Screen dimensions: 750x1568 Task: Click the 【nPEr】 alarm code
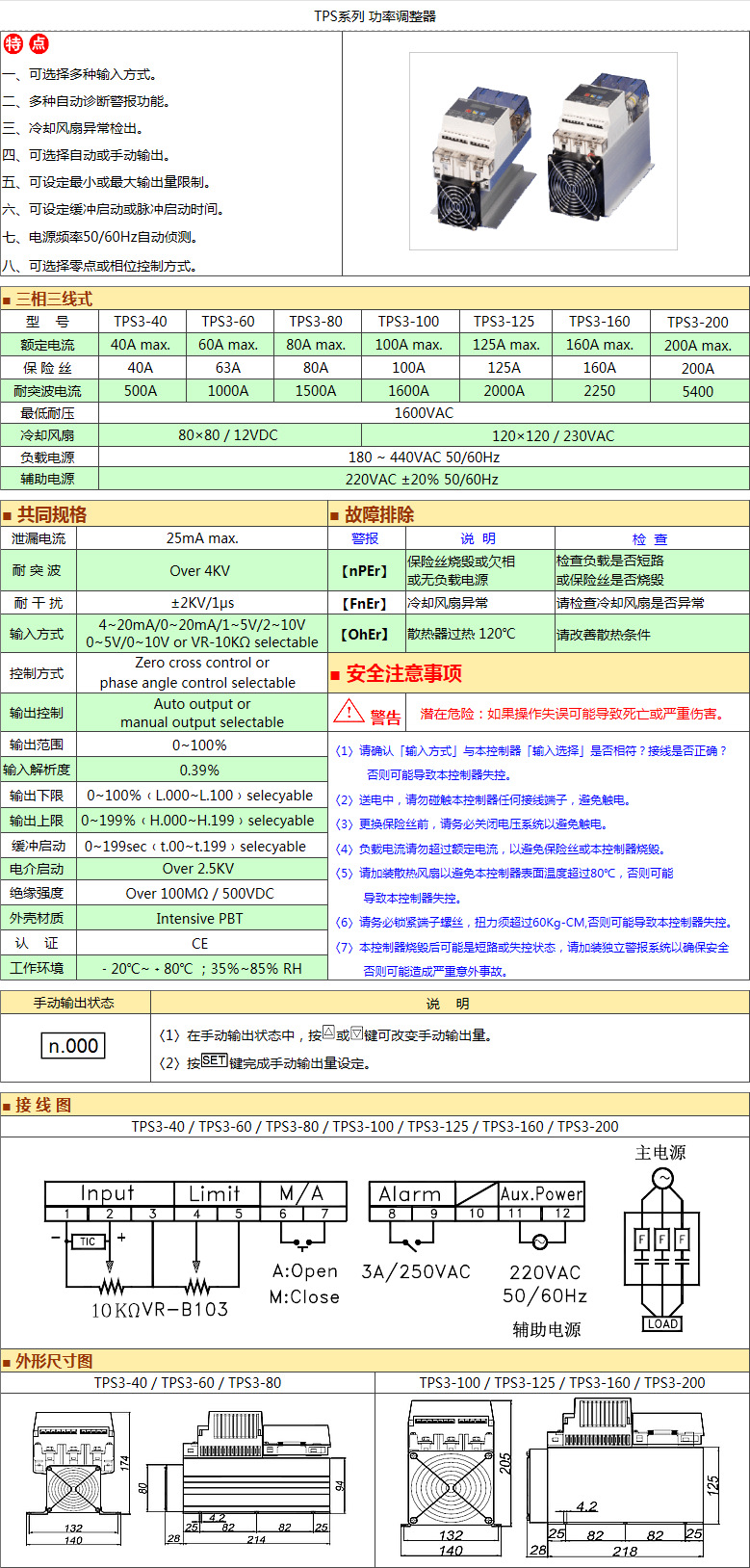tap(365, 570)
